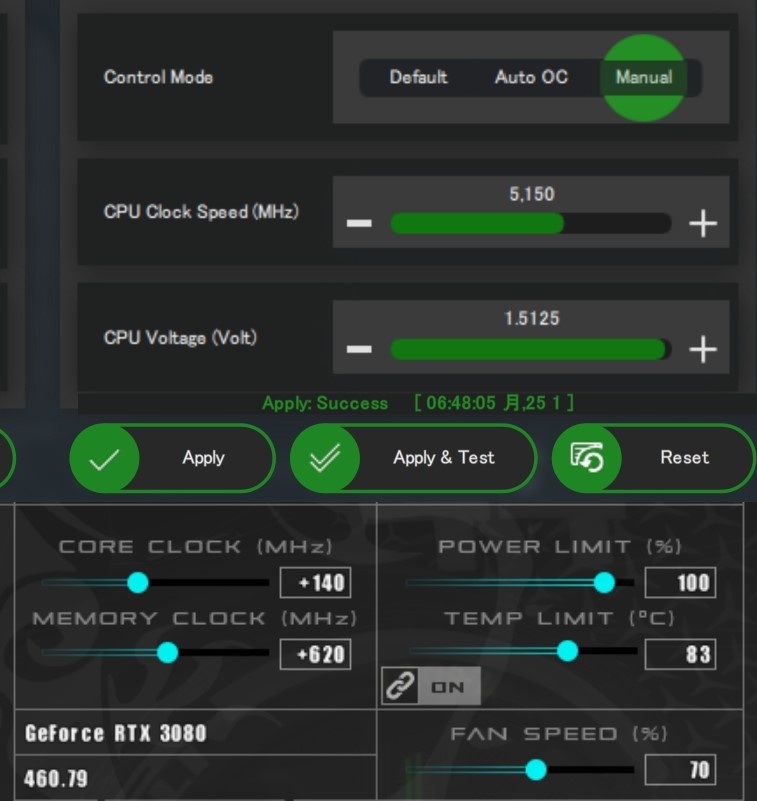757x801 pixels.
Task: Click the Control Mode label
Action: coord(158,77)
